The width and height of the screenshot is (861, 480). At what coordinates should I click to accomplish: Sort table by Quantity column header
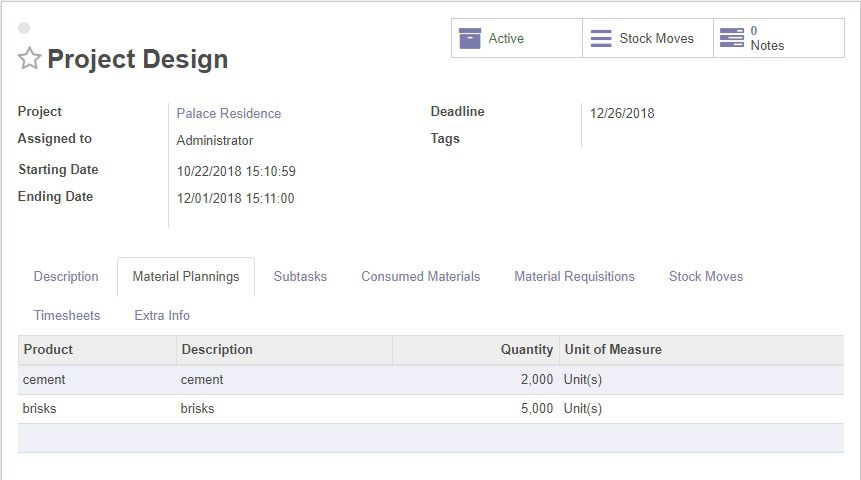click(x=526, y=349)
